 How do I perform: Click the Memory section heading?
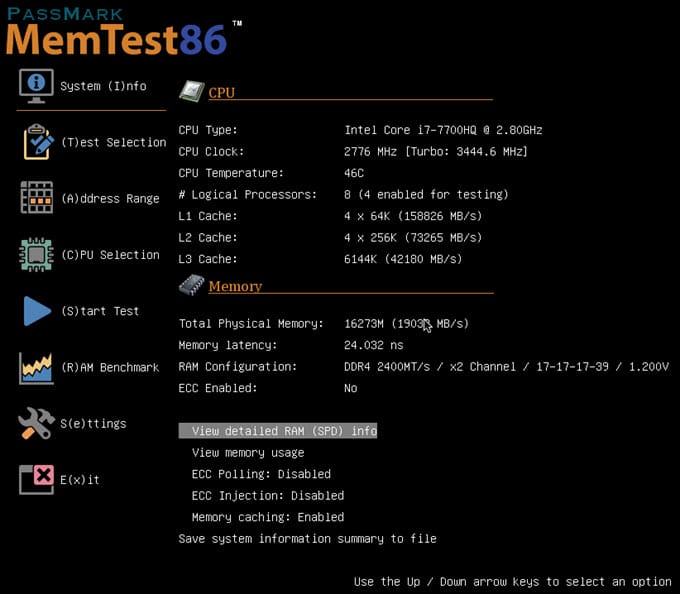(235, 286)
